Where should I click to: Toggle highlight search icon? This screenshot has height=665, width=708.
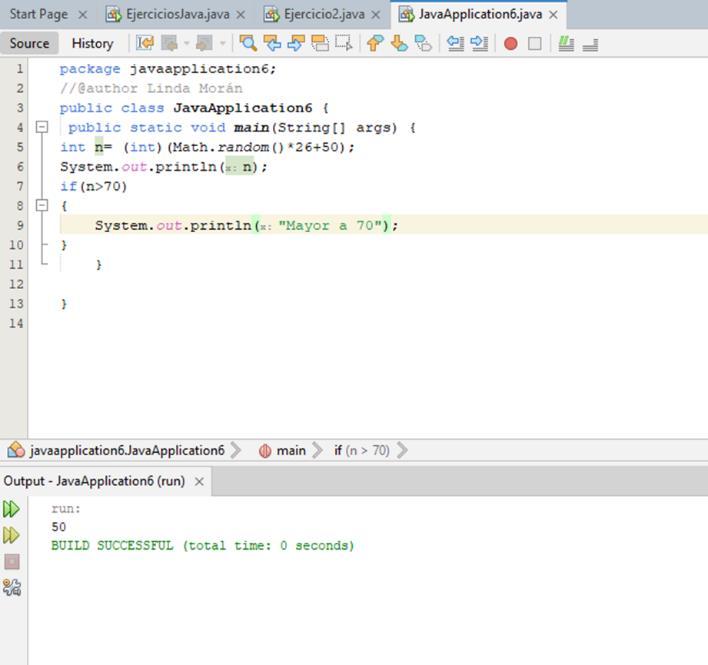tap(320, 43)
